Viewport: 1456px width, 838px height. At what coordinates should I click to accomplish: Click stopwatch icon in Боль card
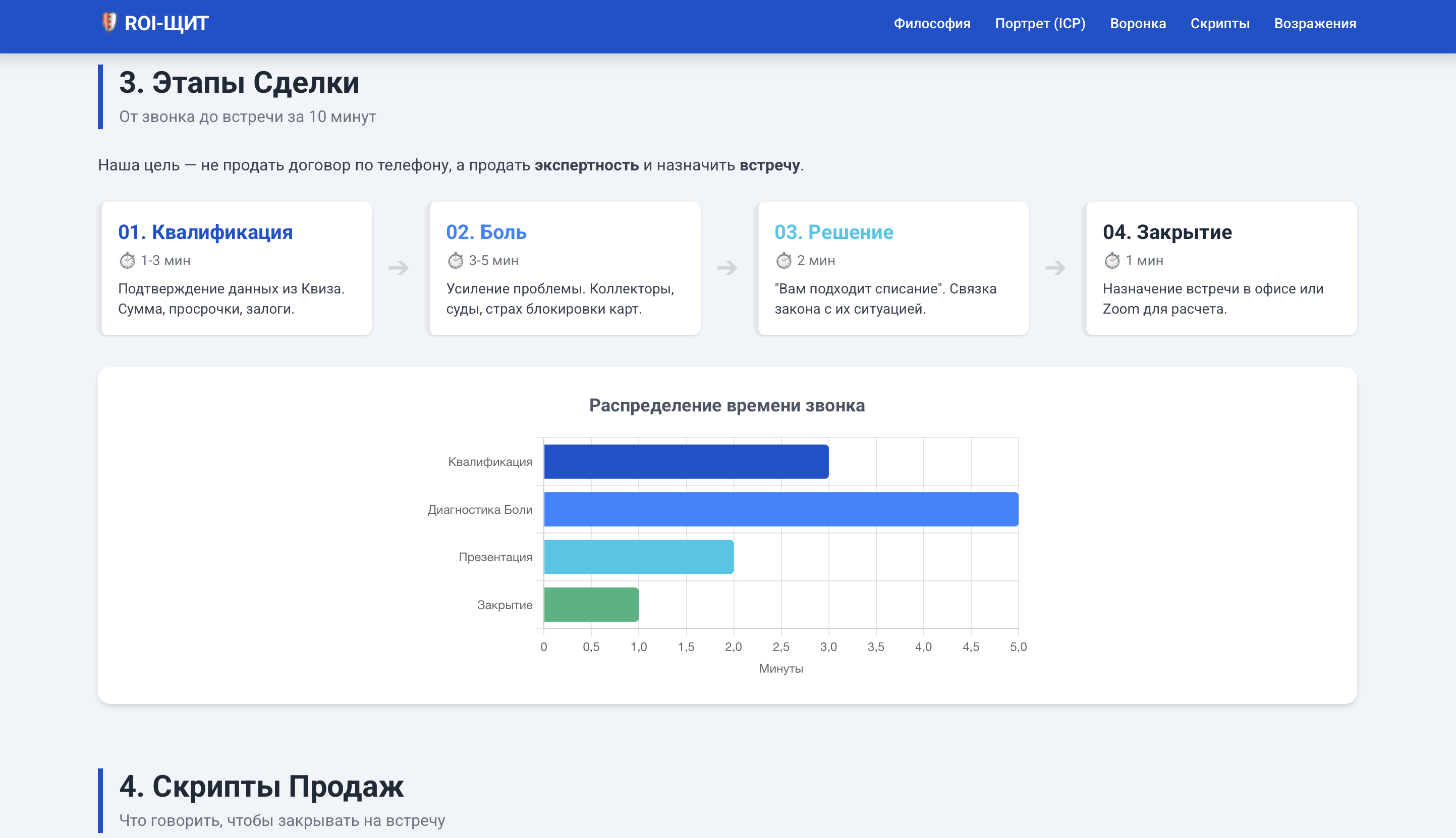coord(456,261)
